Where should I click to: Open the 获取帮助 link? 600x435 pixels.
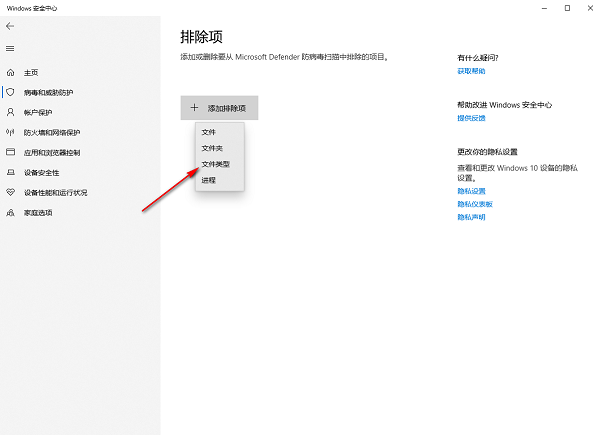[x=471, y=71]
